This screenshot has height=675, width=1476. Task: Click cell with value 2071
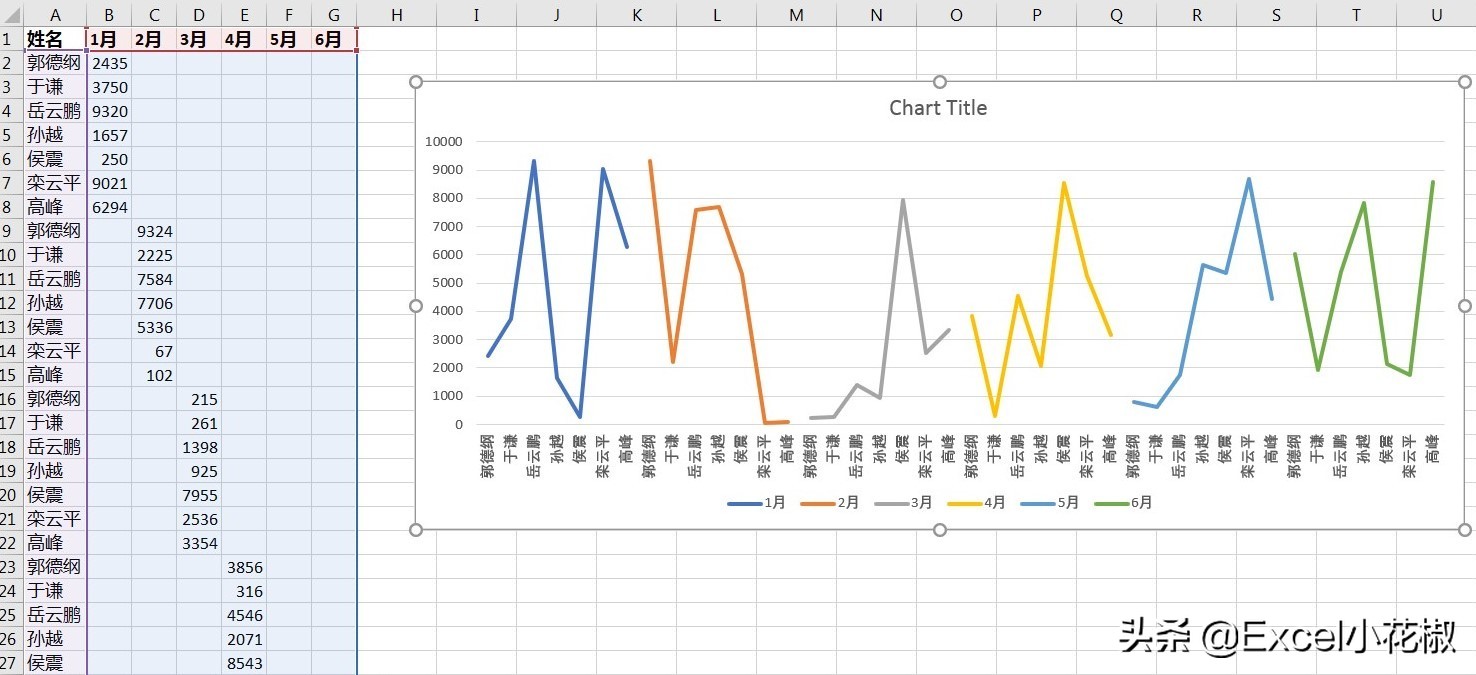[x=244, y=639]
